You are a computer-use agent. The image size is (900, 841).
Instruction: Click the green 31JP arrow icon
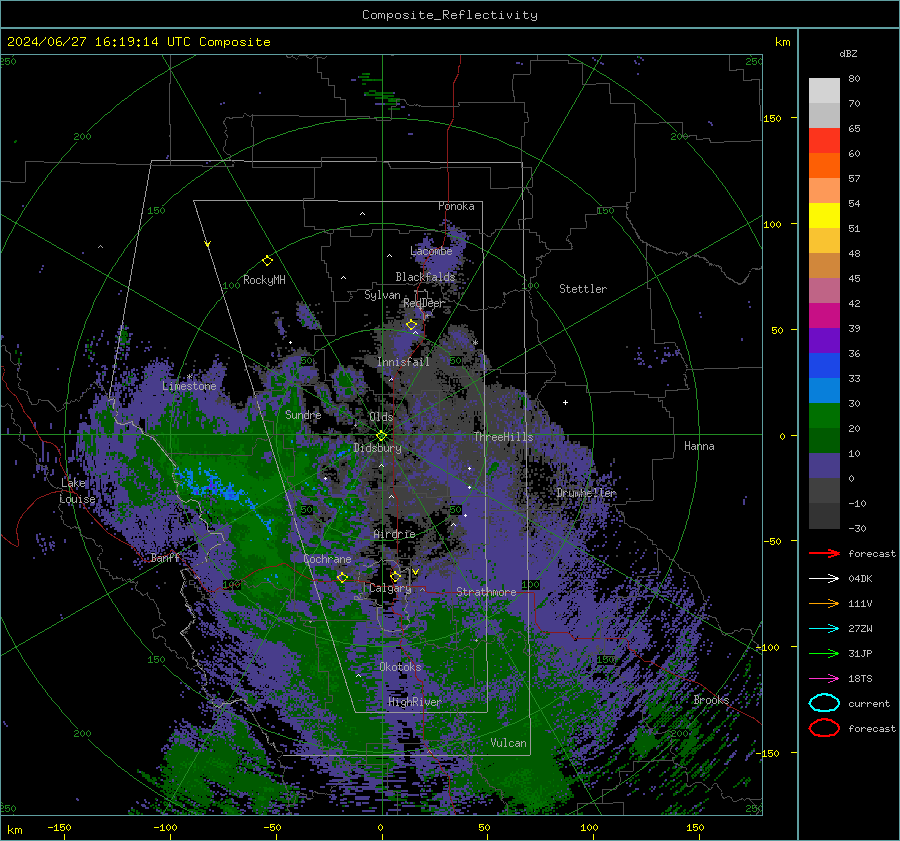click(x=824, y=653)
